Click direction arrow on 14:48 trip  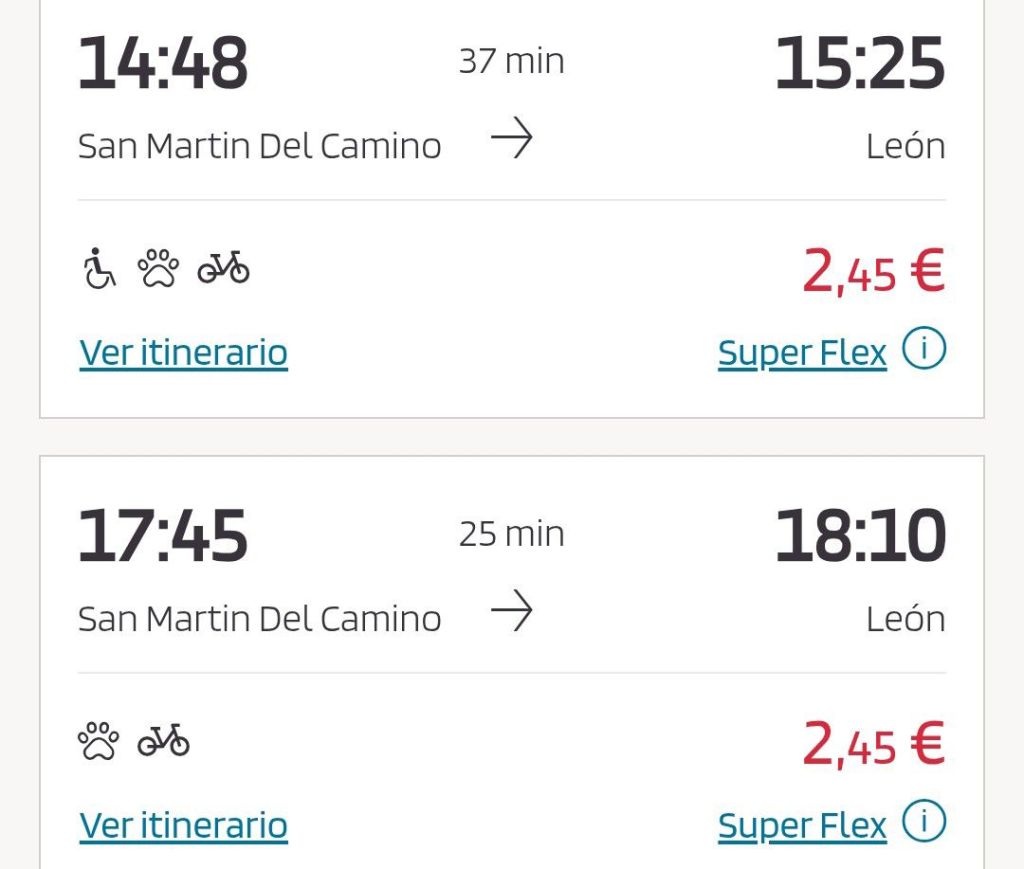tap(512, 141)
